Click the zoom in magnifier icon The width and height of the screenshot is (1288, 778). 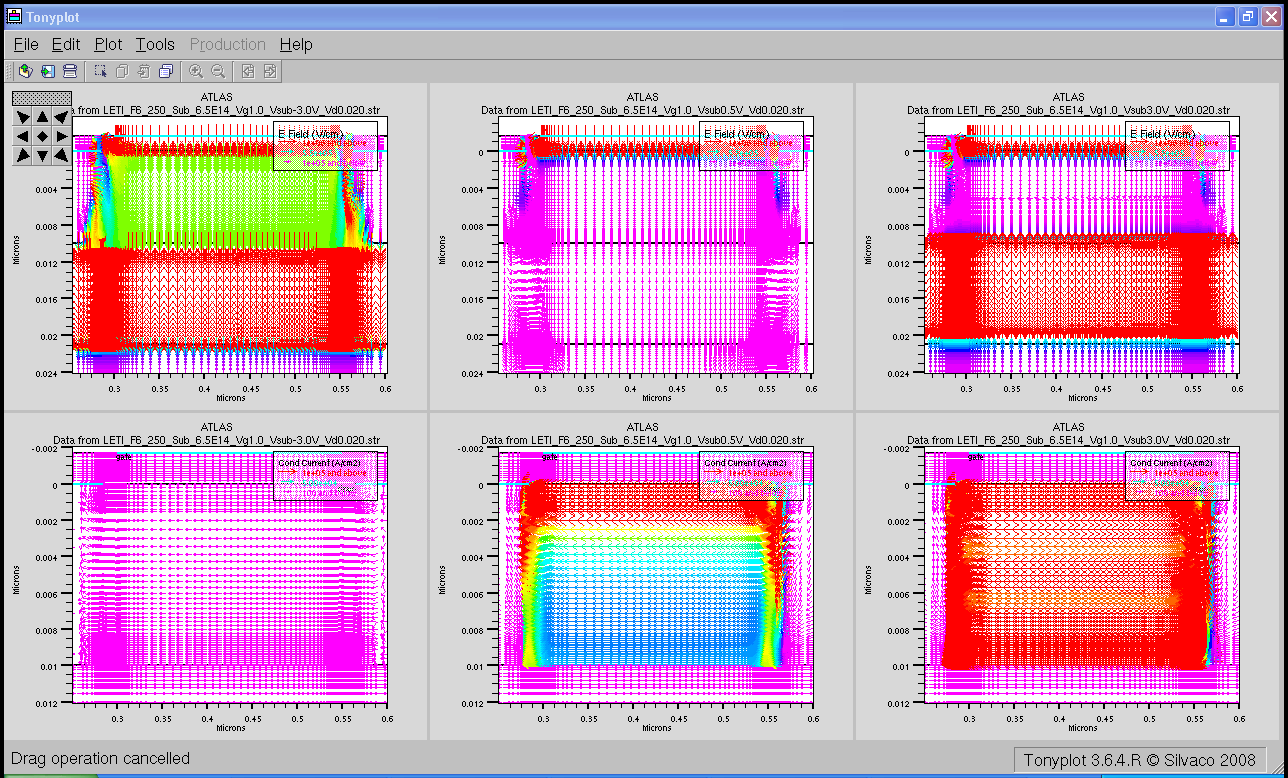[196, 71]
